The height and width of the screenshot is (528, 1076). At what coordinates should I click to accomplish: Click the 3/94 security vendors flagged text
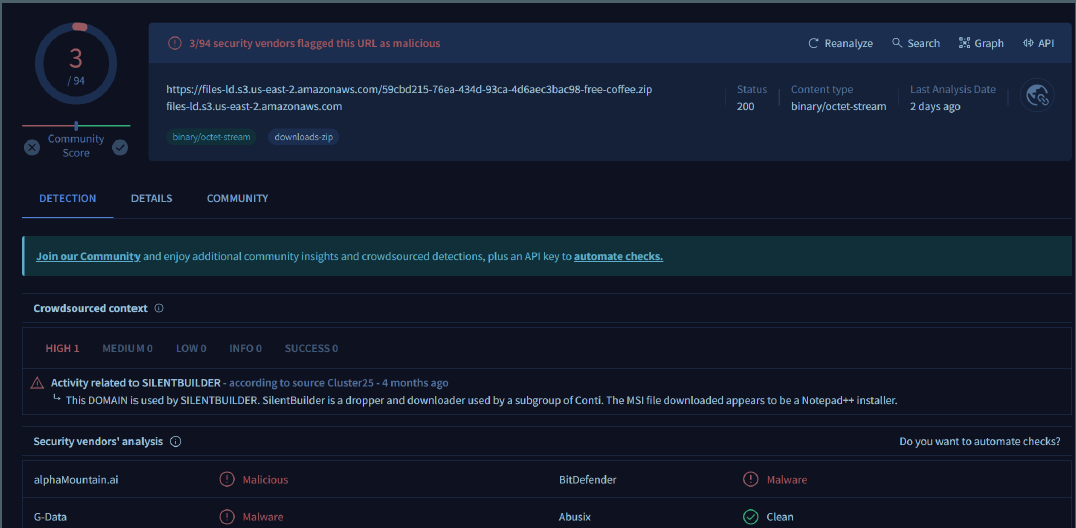coord(315,43)
